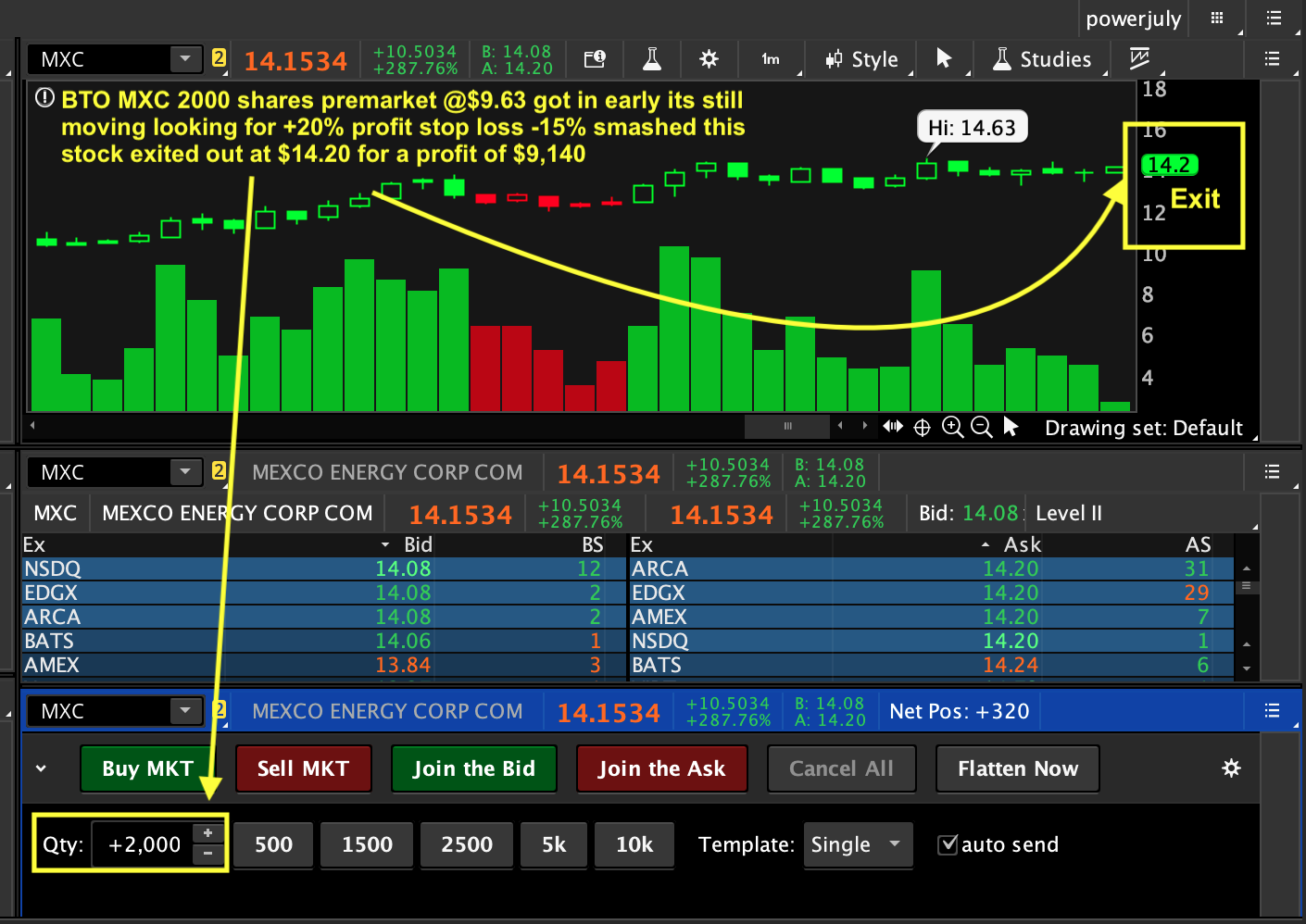The height and width of the screenshot is (924, 1306).
Task: Toggle the auto send checkbox
Action: pyautogui.click(x=948, y=844)
